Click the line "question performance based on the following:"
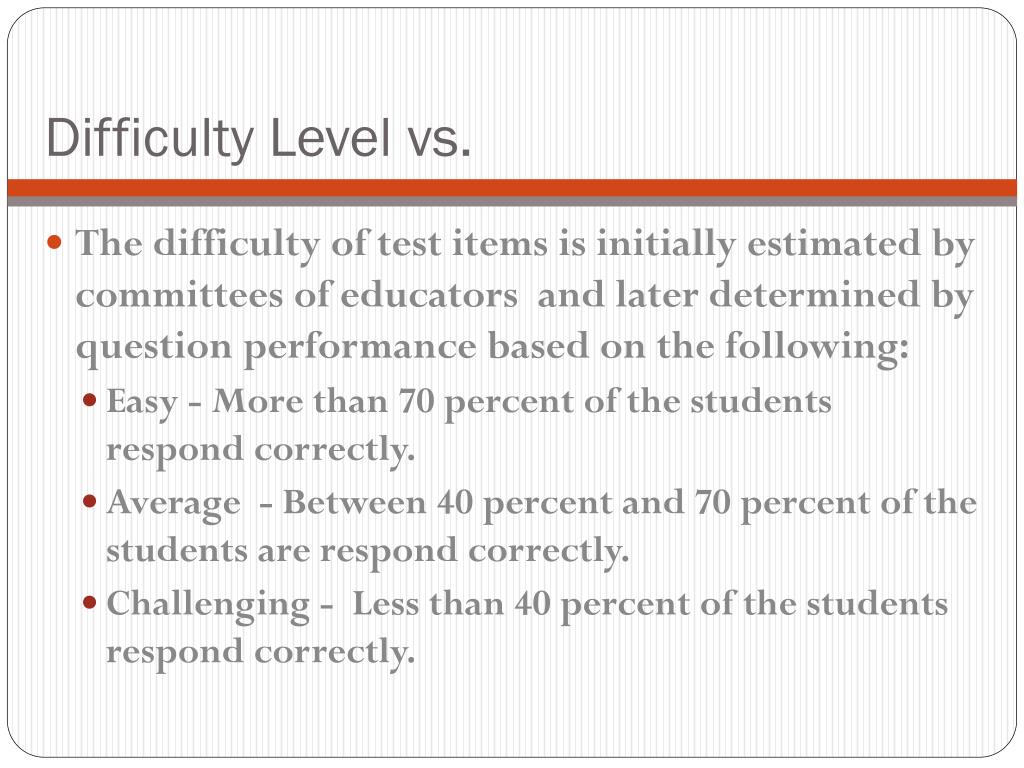Image resolution: width=1024 pixels, height=768 pixels. click(493, 347)
